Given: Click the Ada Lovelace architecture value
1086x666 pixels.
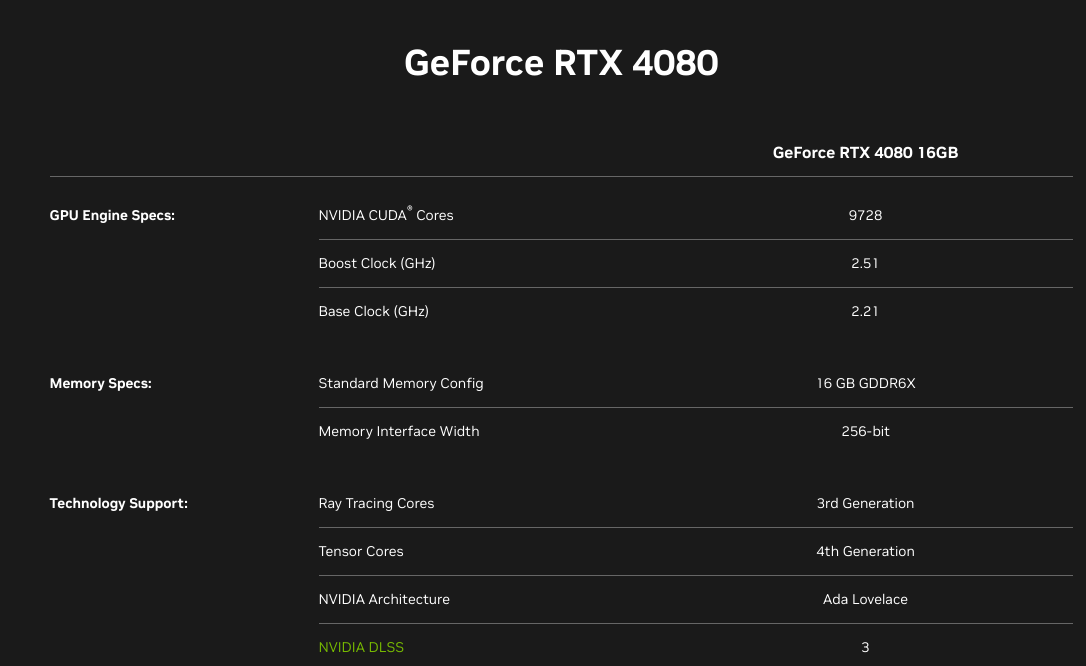Looking at the screenshot, I should click(865, 599).
